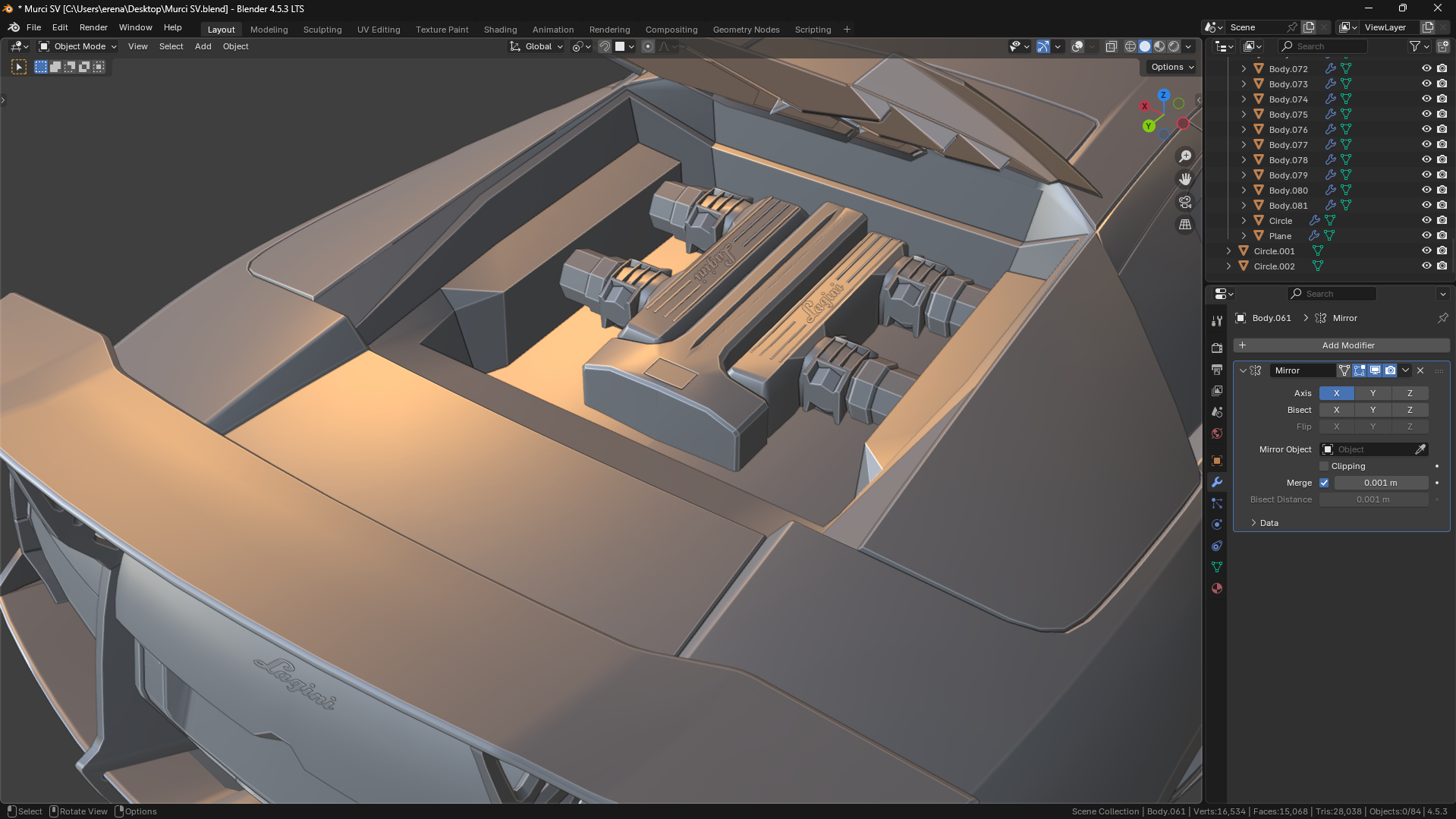Open the World properties tab
This screenshot has height=819, width=1456.
1217,433
